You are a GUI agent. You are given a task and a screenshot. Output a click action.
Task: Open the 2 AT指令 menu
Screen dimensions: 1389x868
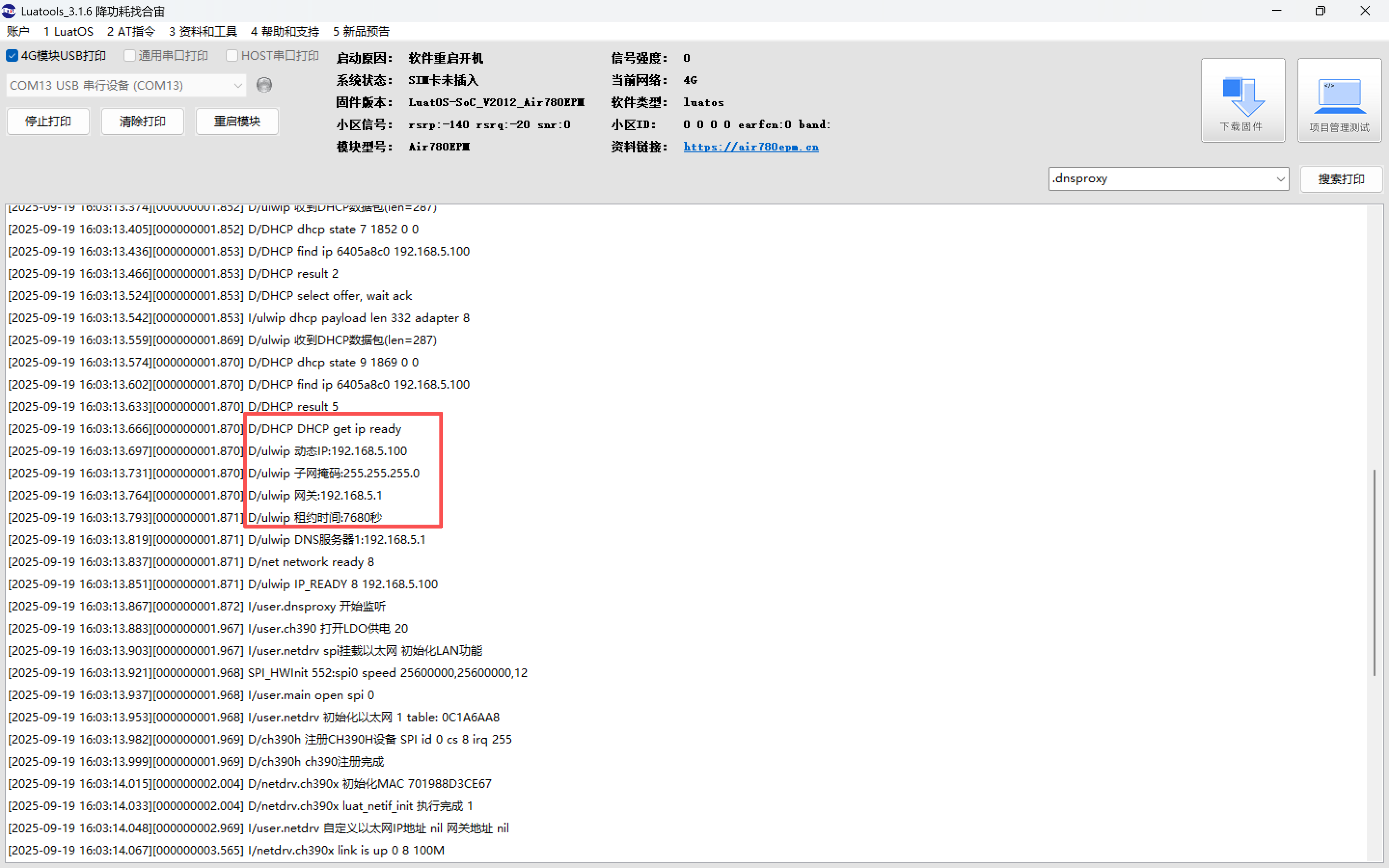point(131,31)
